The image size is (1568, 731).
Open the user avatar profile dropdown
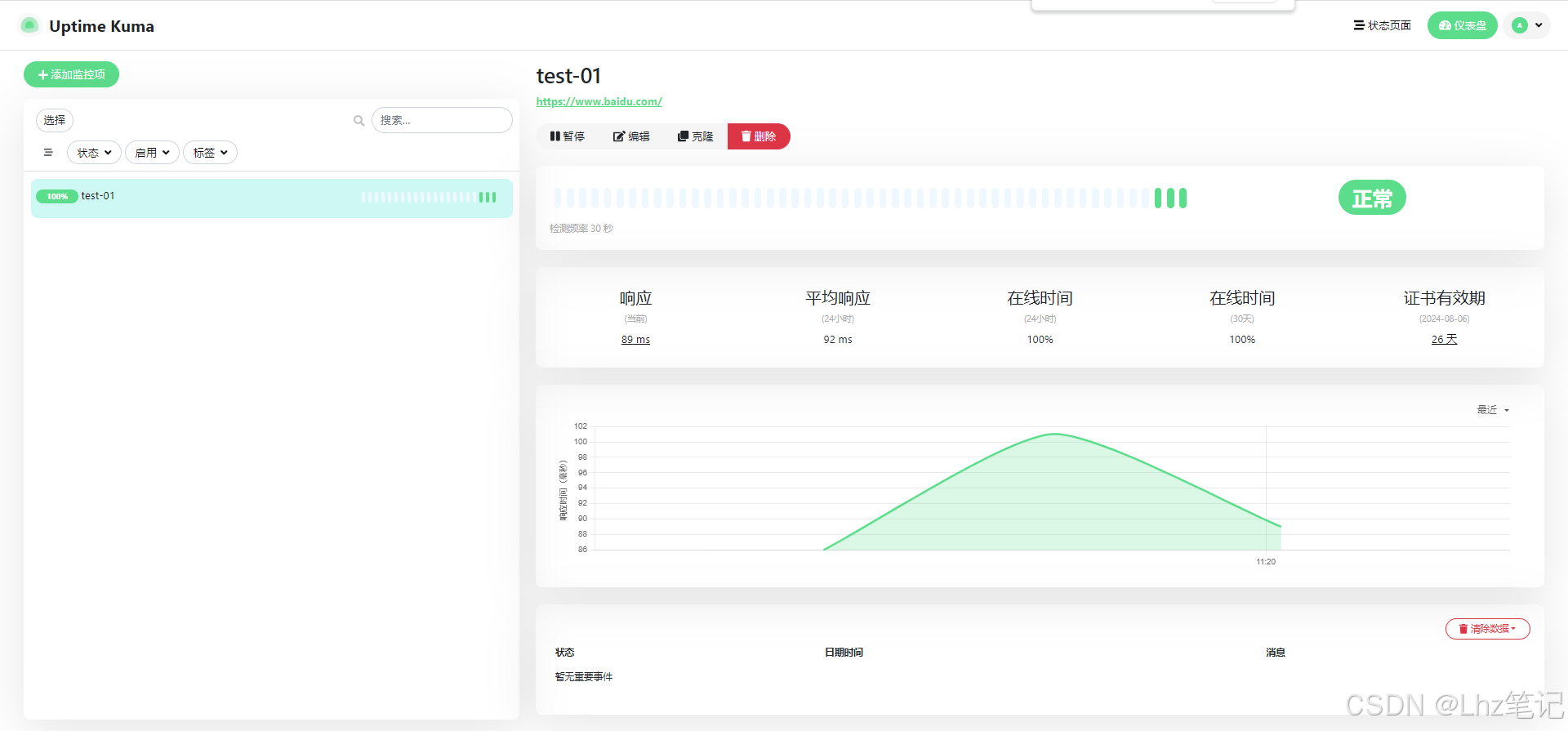pos(1527,25)
